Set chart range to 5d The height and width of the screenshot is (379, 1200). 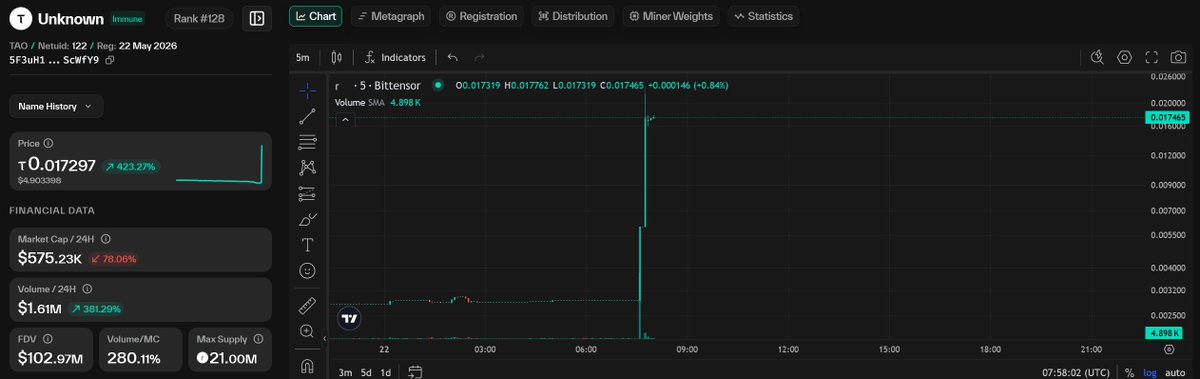(366, 372)
